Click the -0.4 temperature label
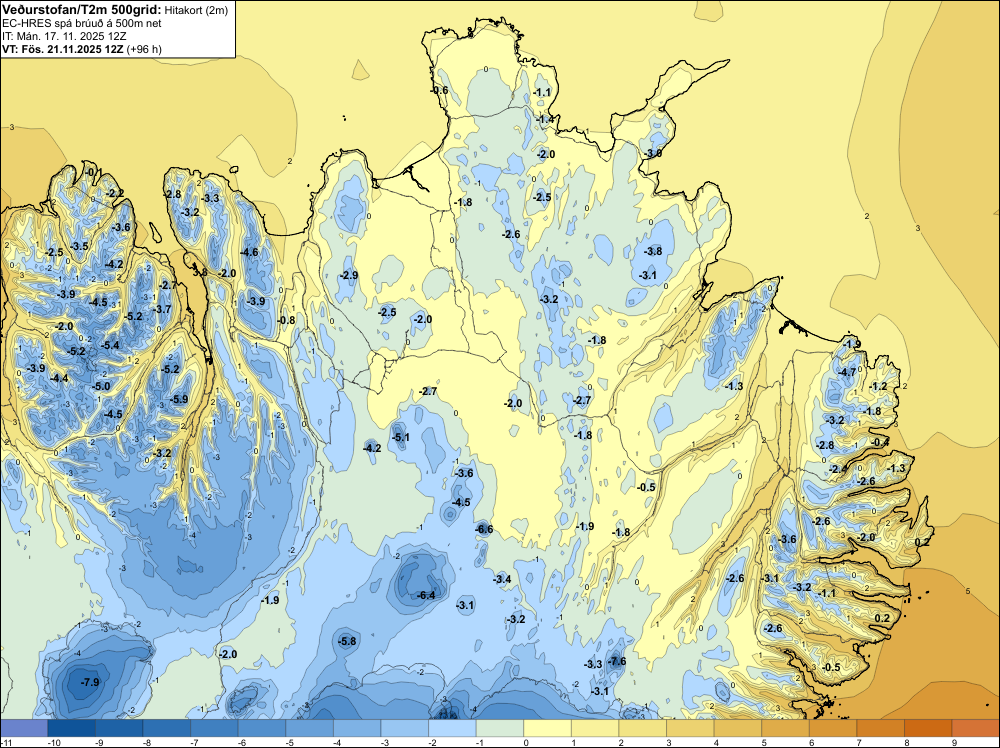Screen dimensions: 1000x748 tap(880, 443)
